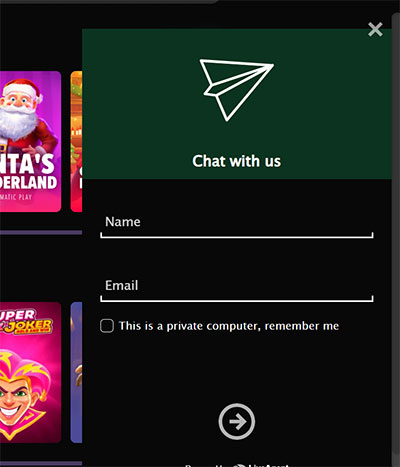Enable the remember me checkbox

click(x=107, y=326)
